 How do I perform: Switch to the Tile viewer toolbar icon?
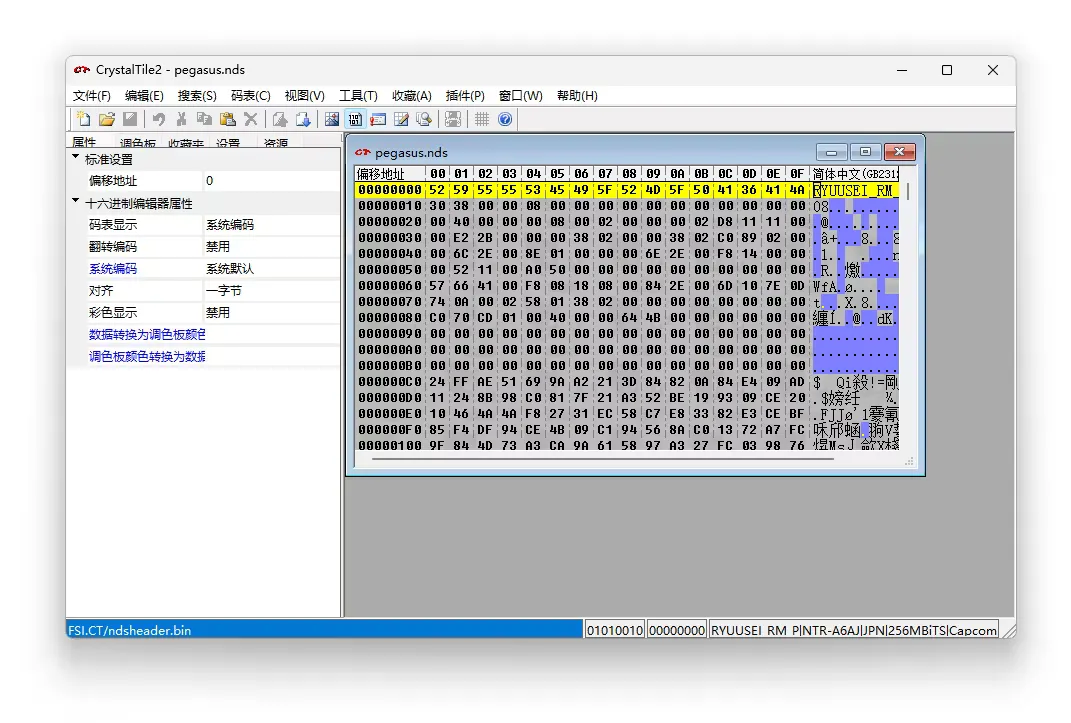pyautogui.click(x=332, y=119)
